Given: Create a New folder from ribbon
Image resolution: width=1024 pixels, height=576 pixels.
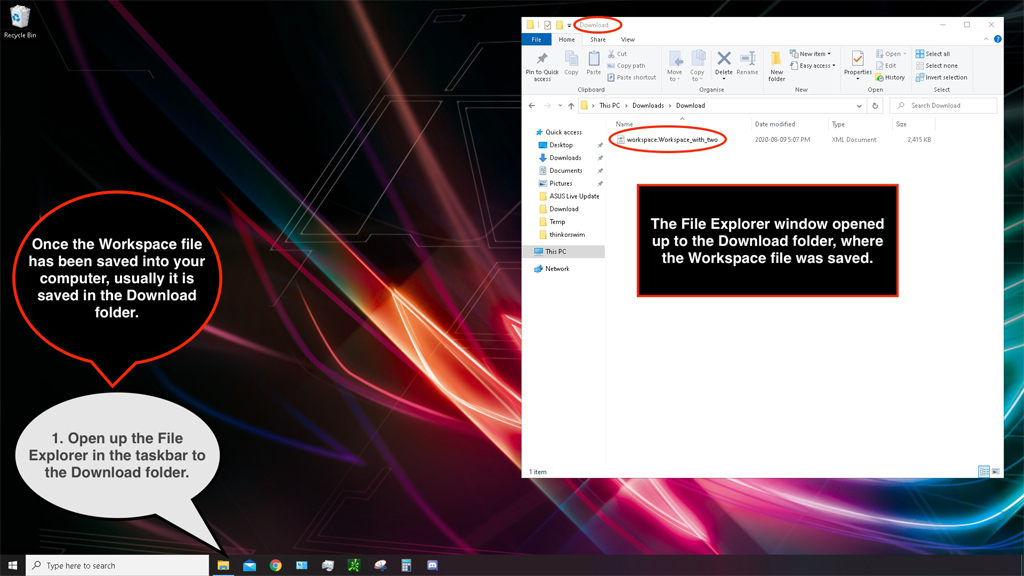Looking at the screenshot, I should point(776,66).
